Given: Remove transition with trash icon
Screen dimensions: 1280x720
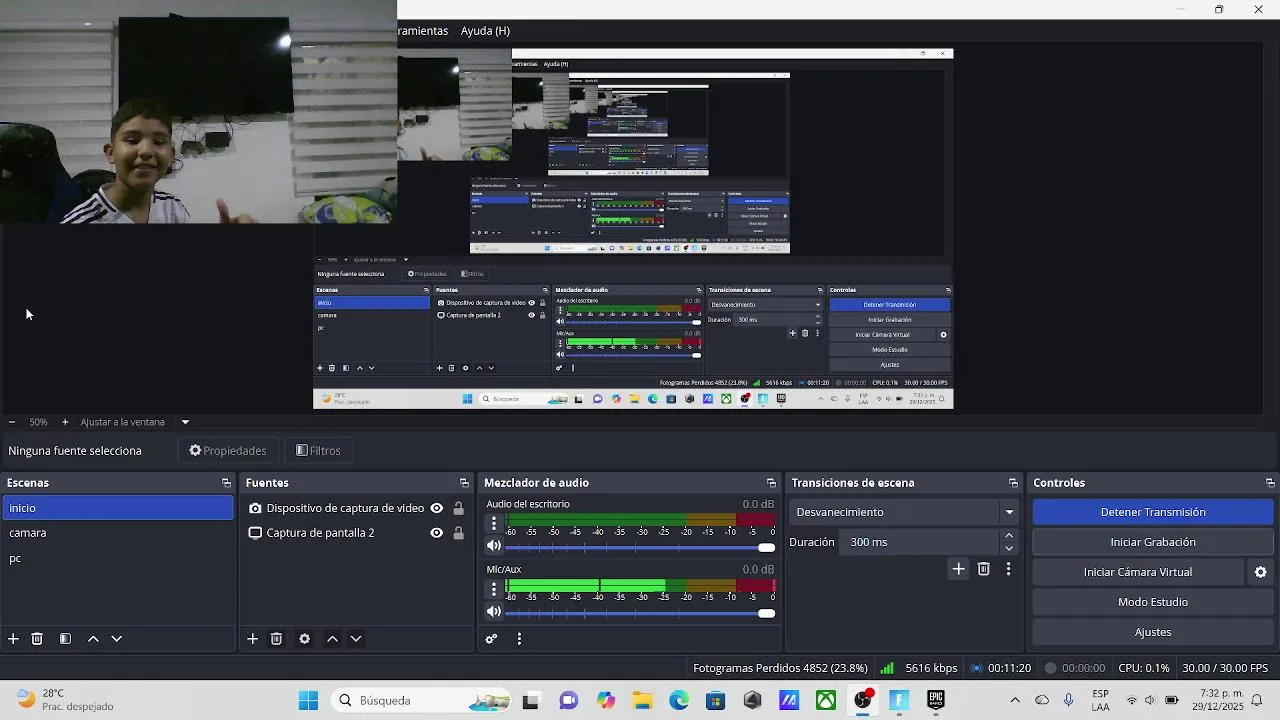Looking at the screenshot, I should [x=984, y=569].
